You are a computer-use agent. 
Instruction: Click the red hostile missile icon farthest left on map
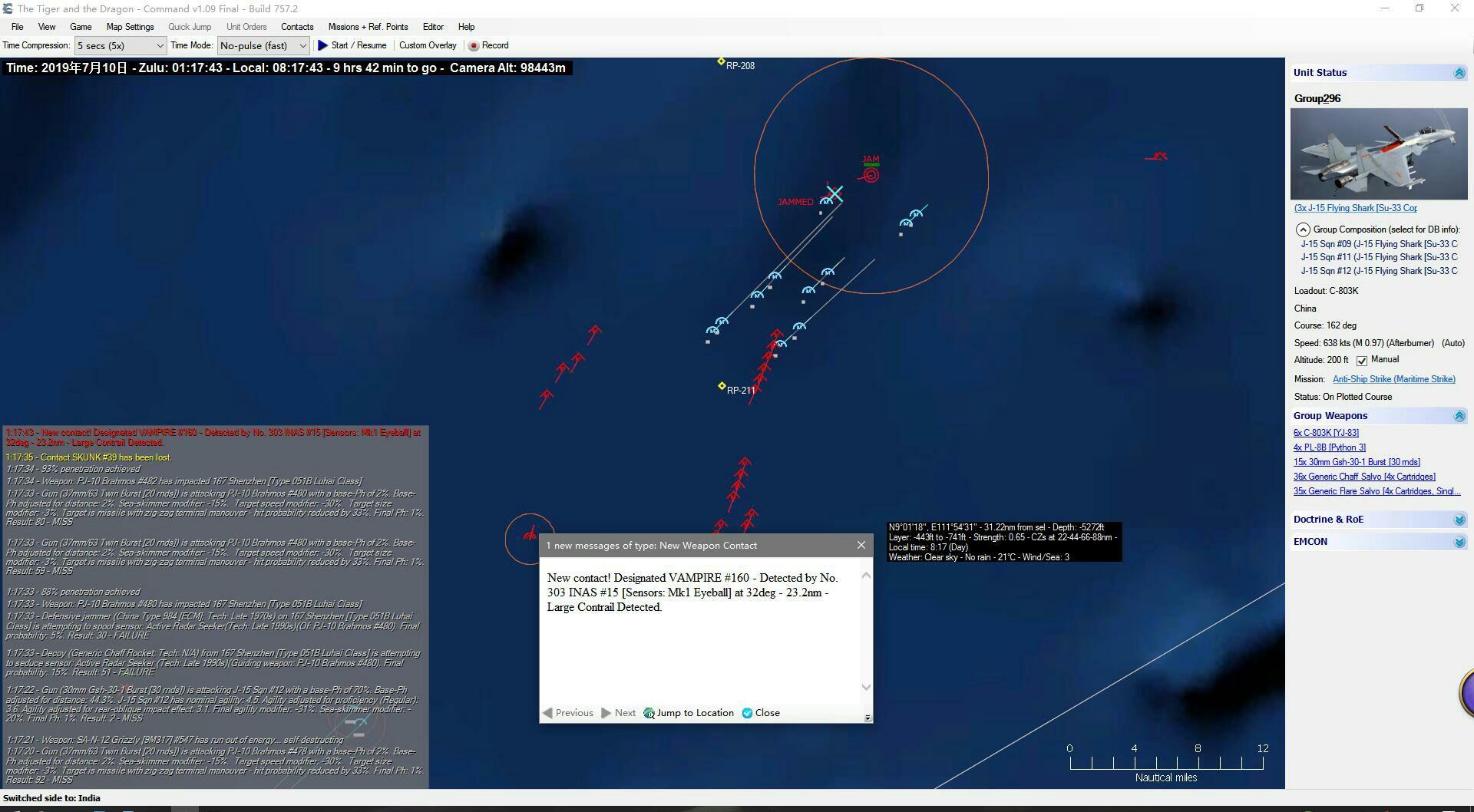point(546,398)
